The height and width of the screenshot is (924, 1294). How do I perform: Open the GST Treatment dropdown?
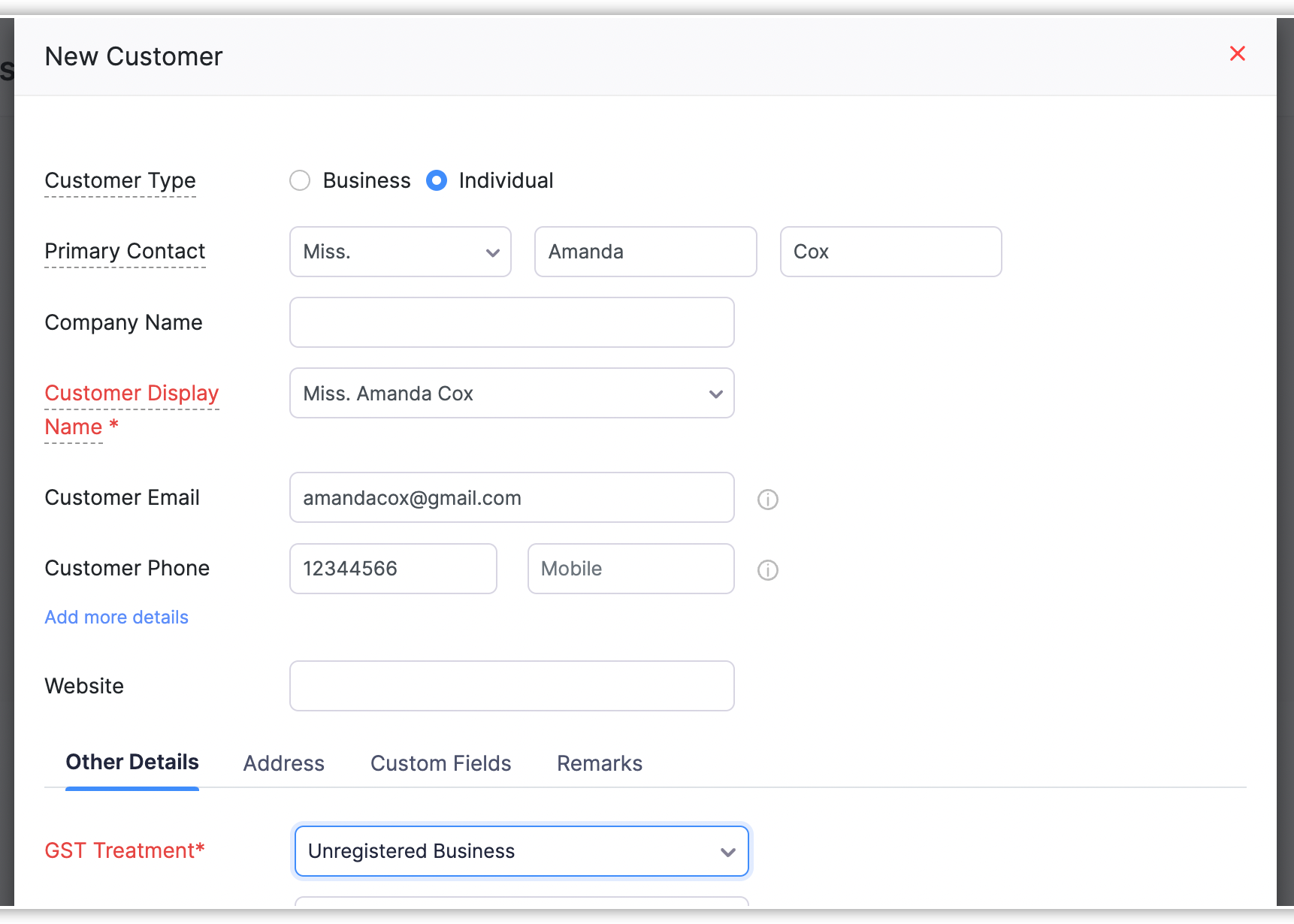(x=522, y=851)
